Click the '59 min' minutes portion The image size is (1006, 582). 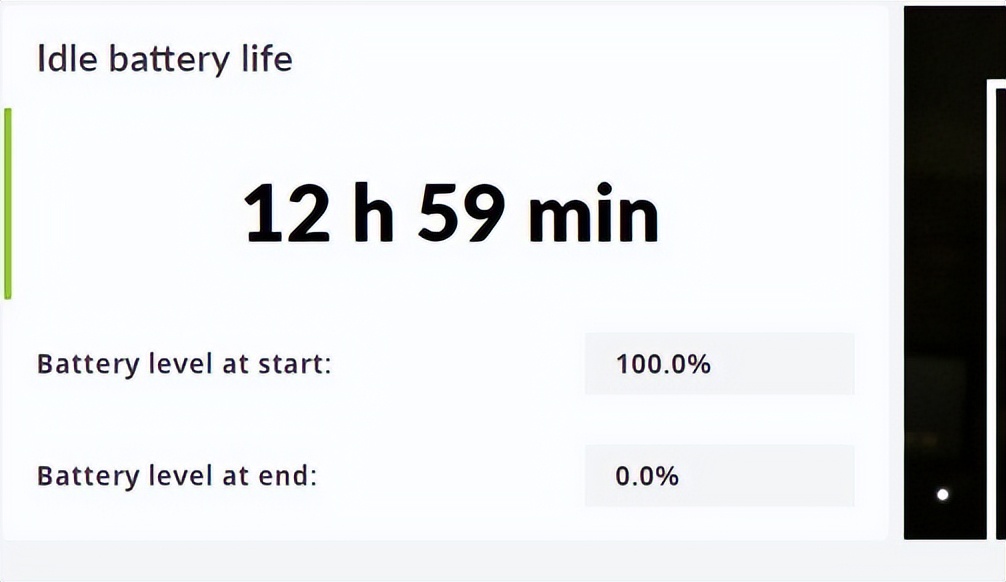(x=538, y=212)
